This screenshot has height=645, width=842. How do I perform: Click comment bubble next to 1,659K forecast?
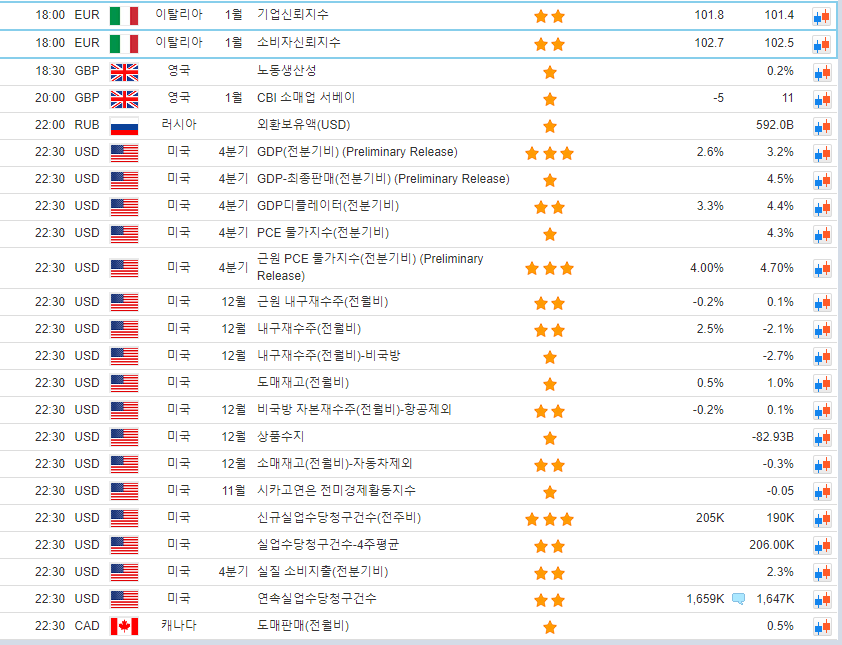[x=738, y=599]
